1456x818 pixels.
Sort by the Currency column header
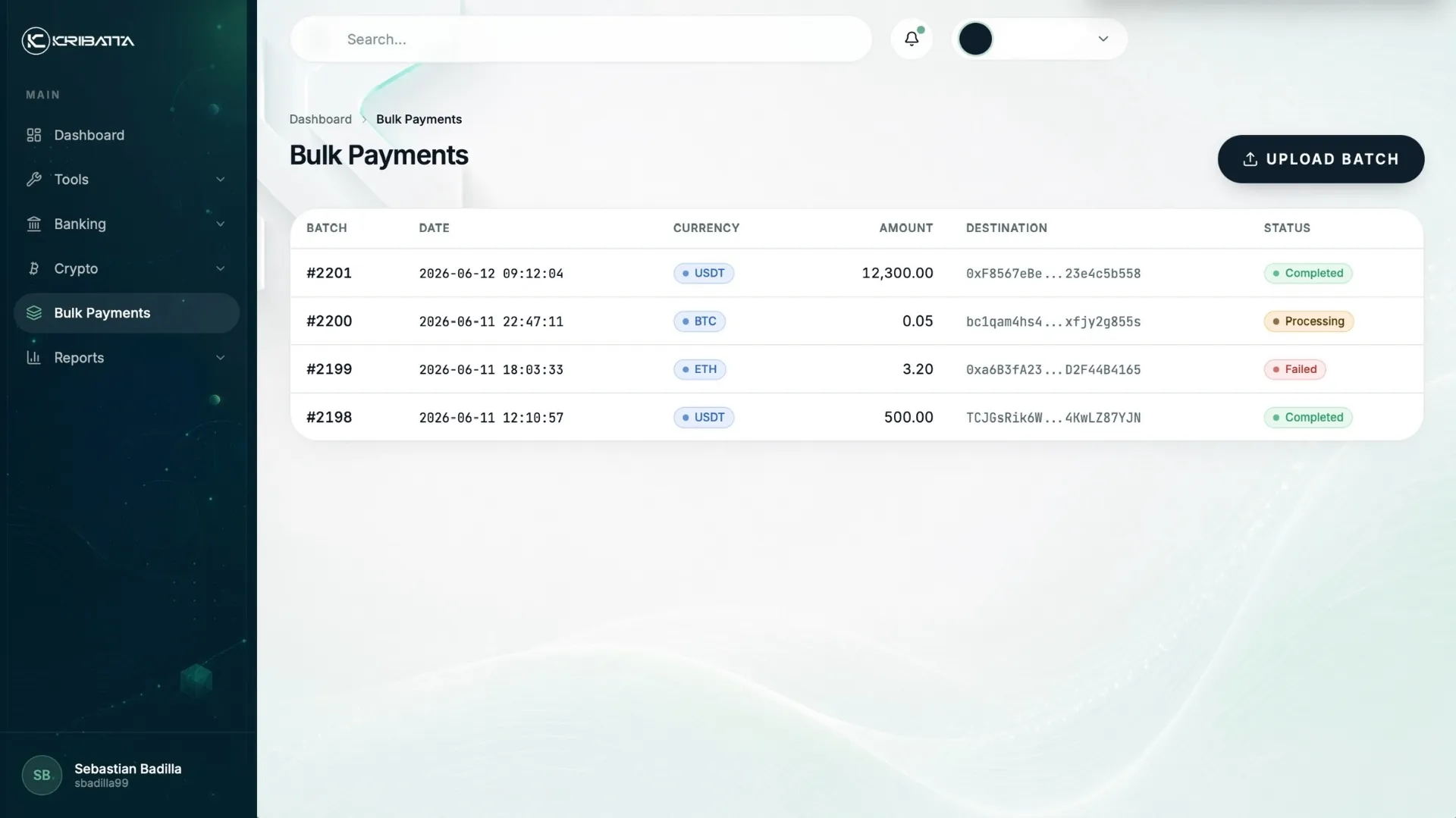(706, 228)
